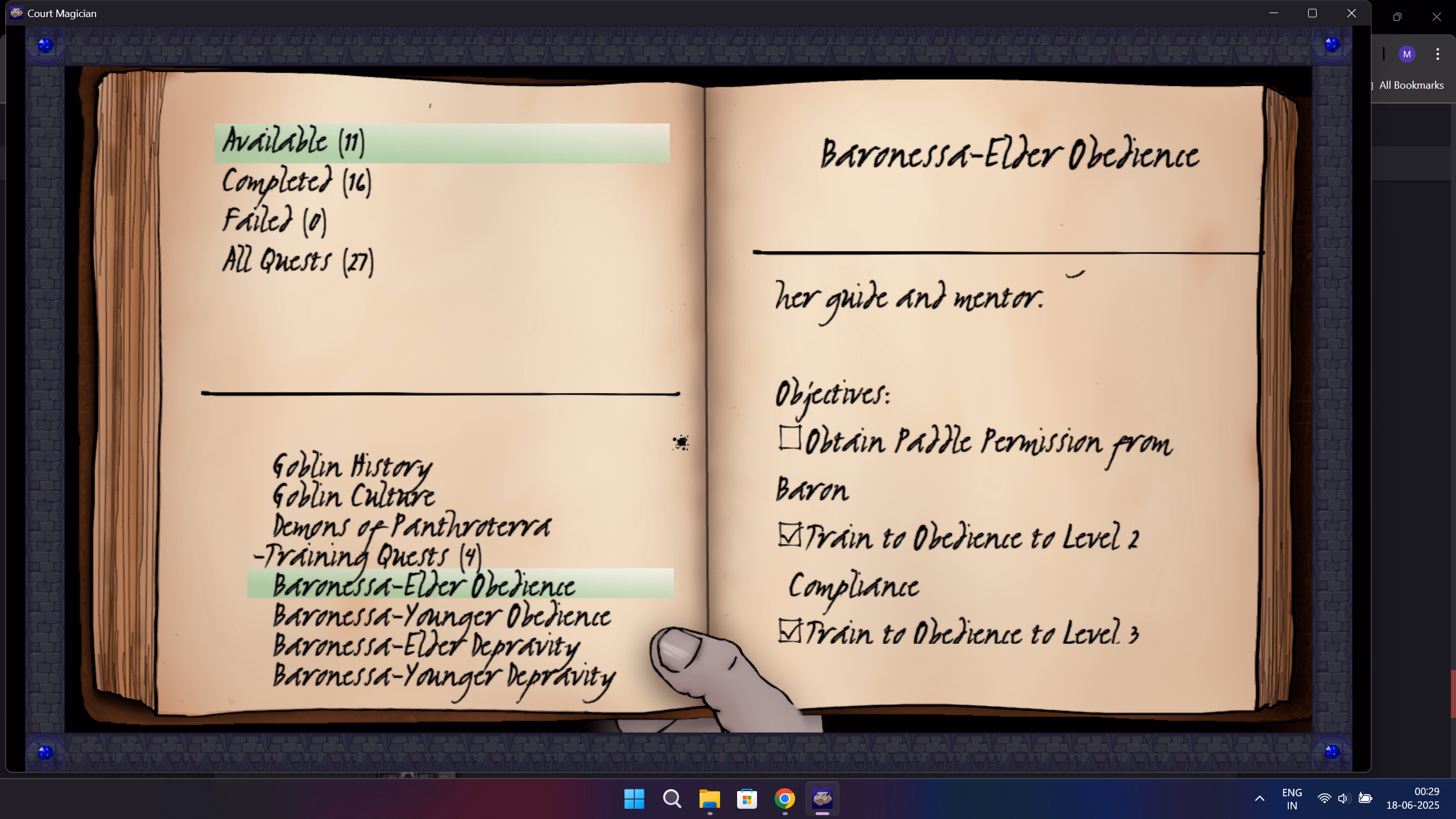The image size is (1456, 819).
Task: Toggle the Train to Obedience Level 3 checkbox
Action: [790, 630]
